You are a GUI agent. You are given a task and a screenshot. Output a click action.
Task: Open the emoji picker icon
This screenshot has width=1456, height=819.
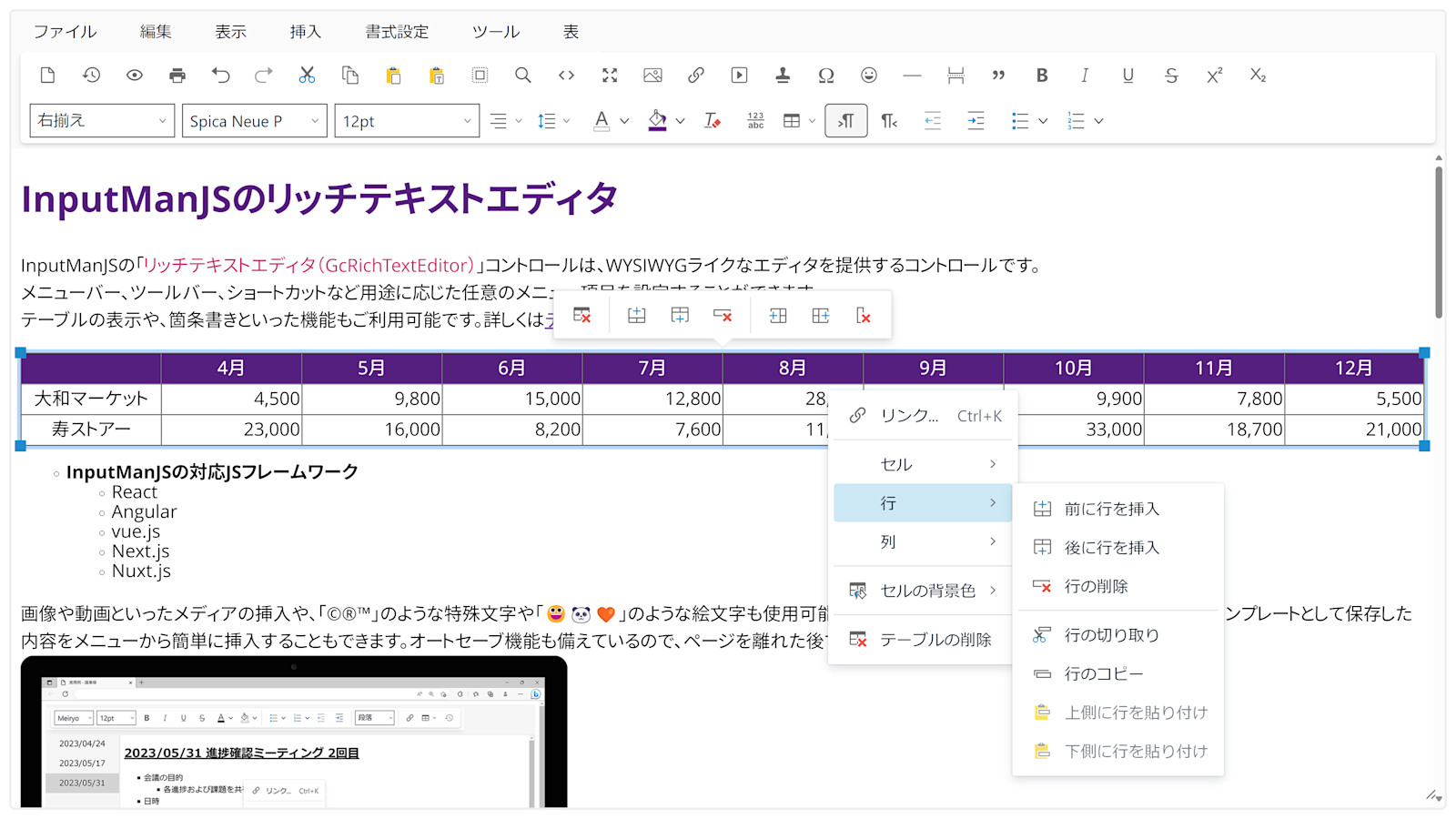coord(869,76)
